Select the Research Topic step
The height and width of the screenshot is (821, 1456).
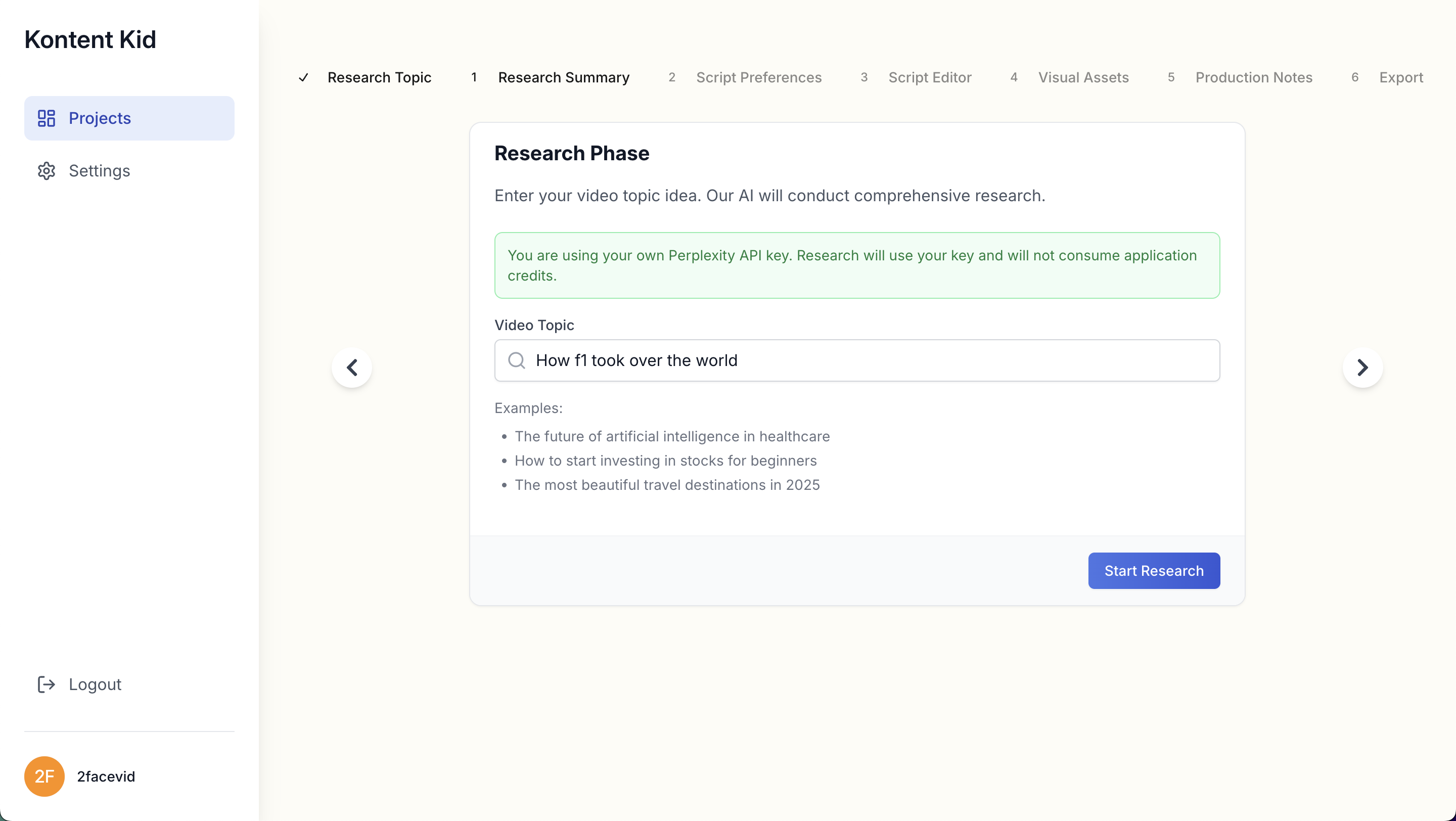coord(379,77)
